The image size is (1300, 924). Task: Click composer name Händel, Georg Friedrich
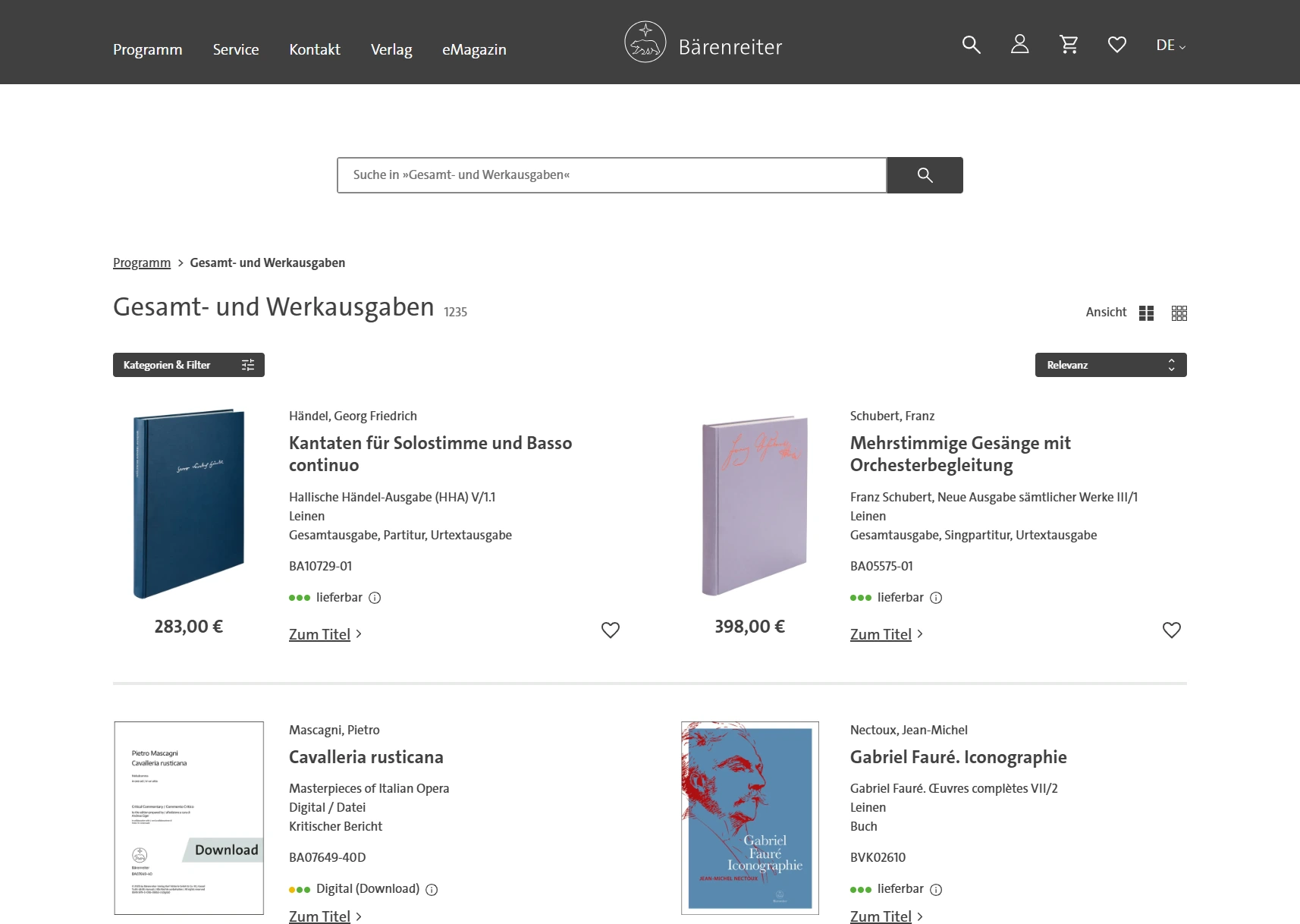pos(353,416)
